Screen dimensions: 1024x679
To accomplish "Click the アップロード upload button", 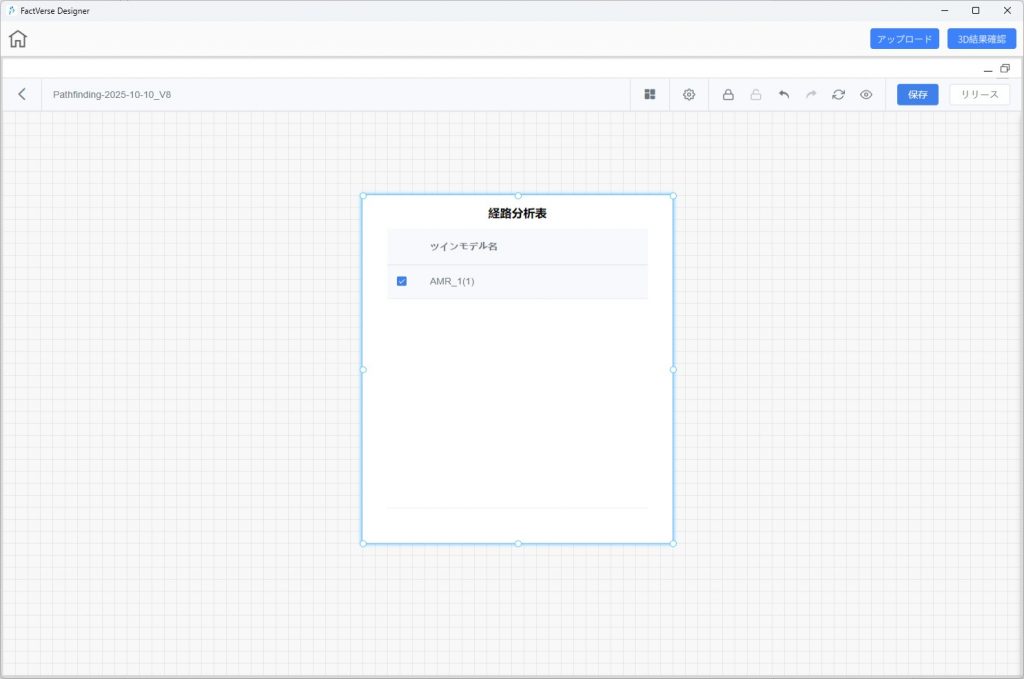I will click(x=904, y=39).
